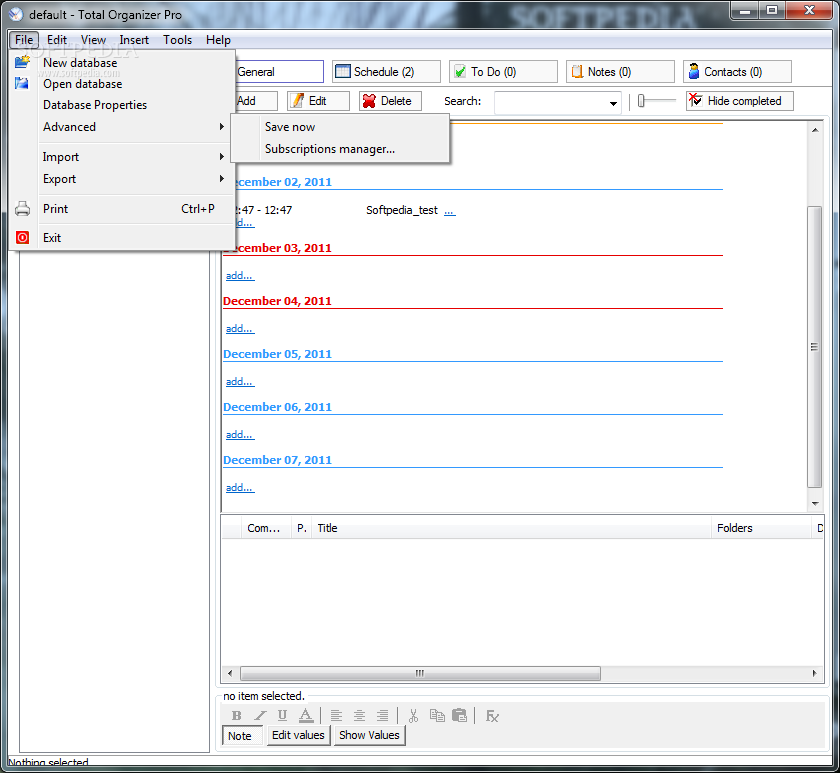840x773 pixels.
Task: Click the File menu
Action: pos(24,40)
